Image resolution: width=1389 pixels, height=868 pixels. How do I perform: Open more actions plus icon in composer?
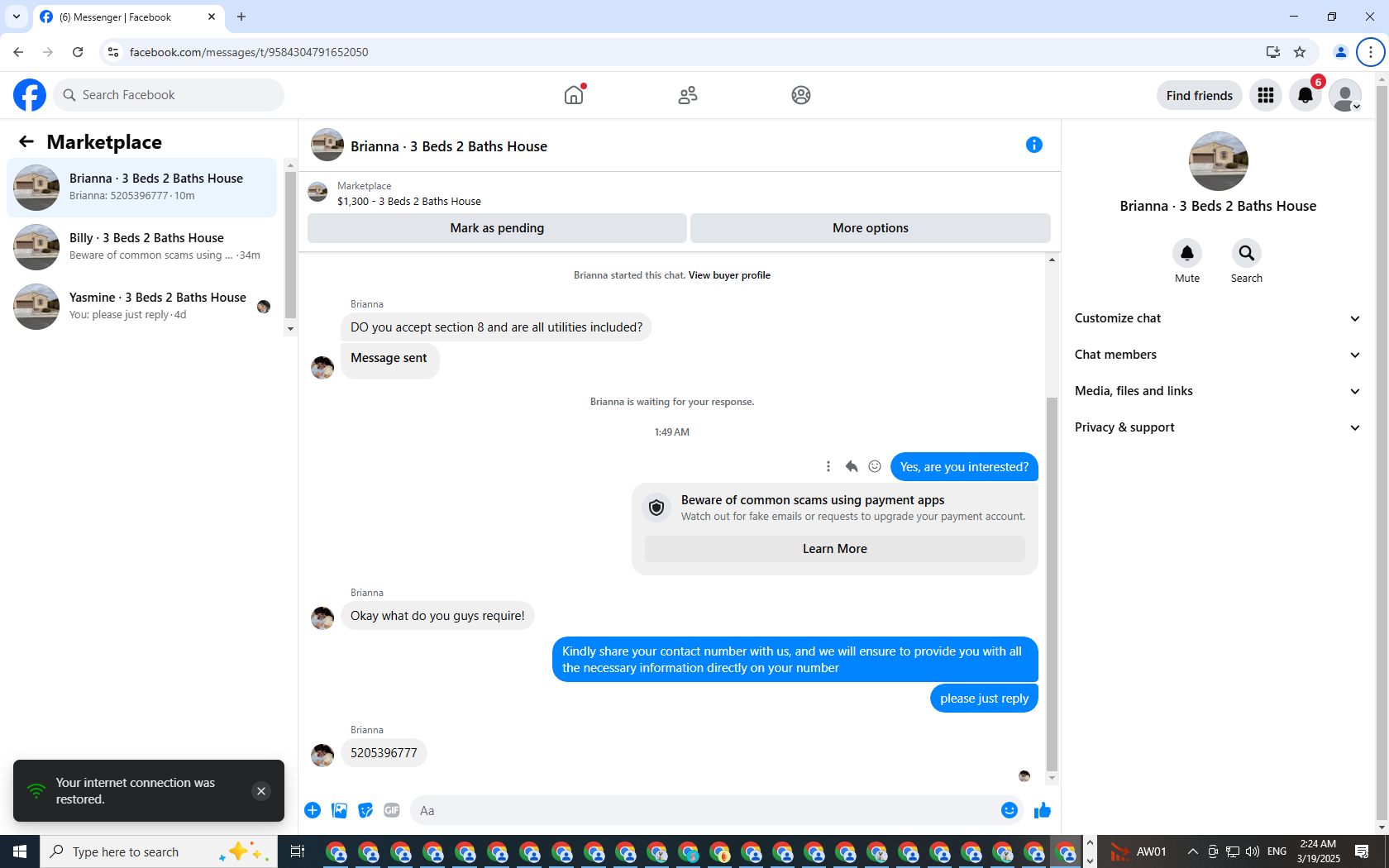coord(313,810)
